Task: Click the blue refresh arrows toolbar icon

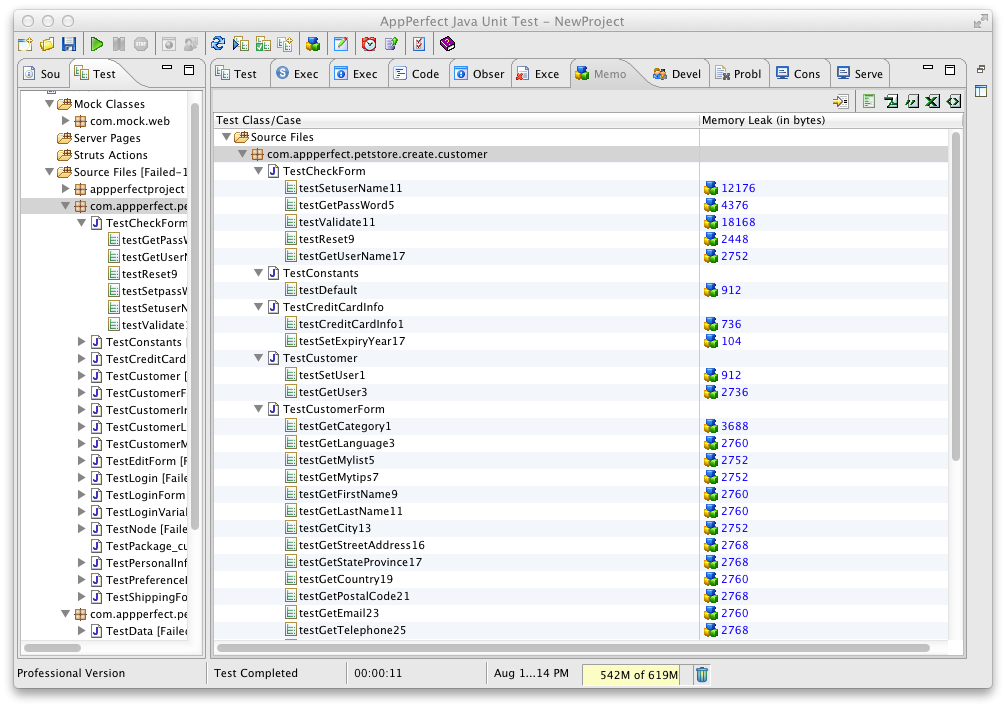Action: (218, 44)
